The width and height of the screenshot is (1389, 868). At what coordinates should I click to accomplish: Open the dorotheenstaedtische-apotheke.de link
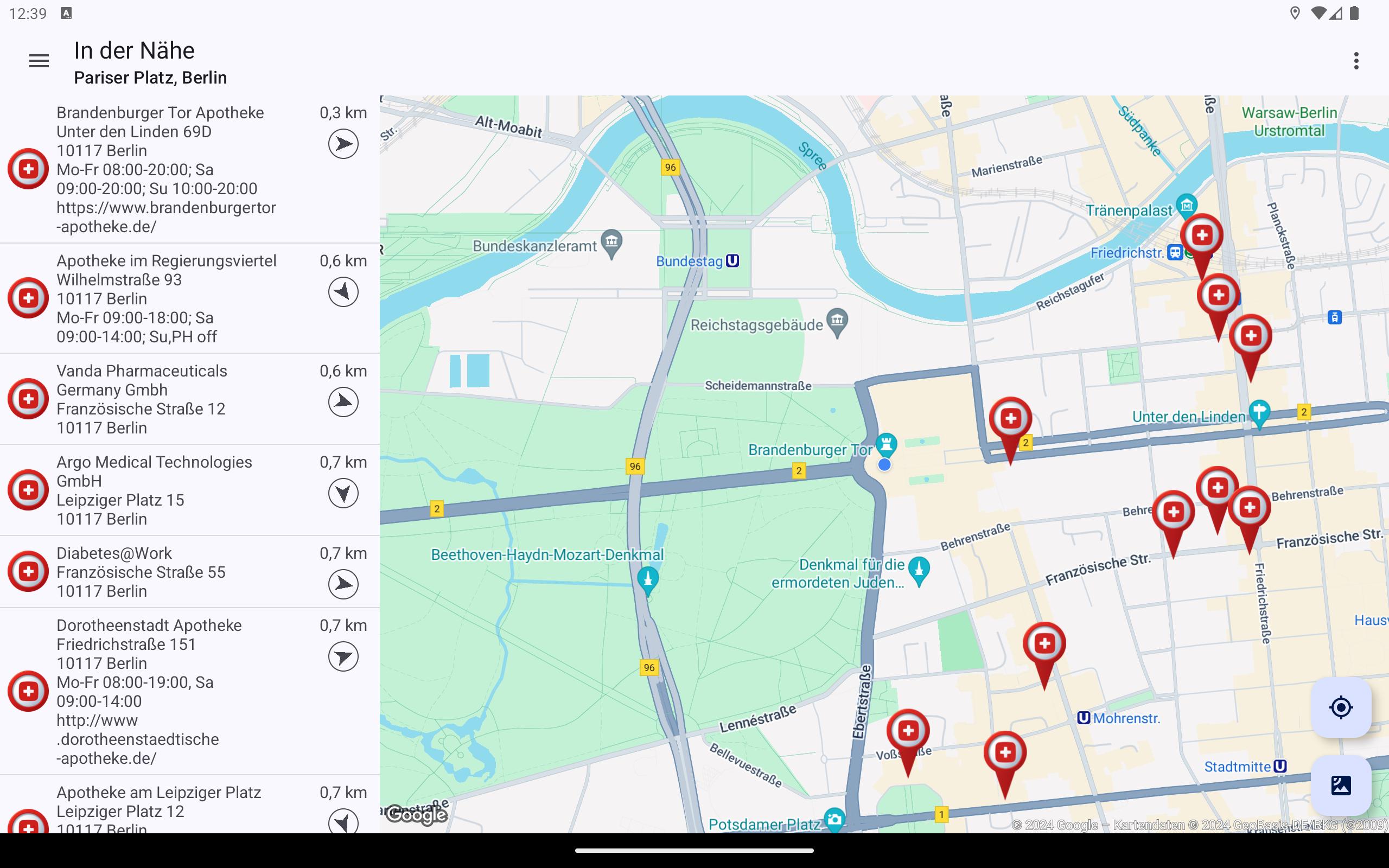pos(138,739)
